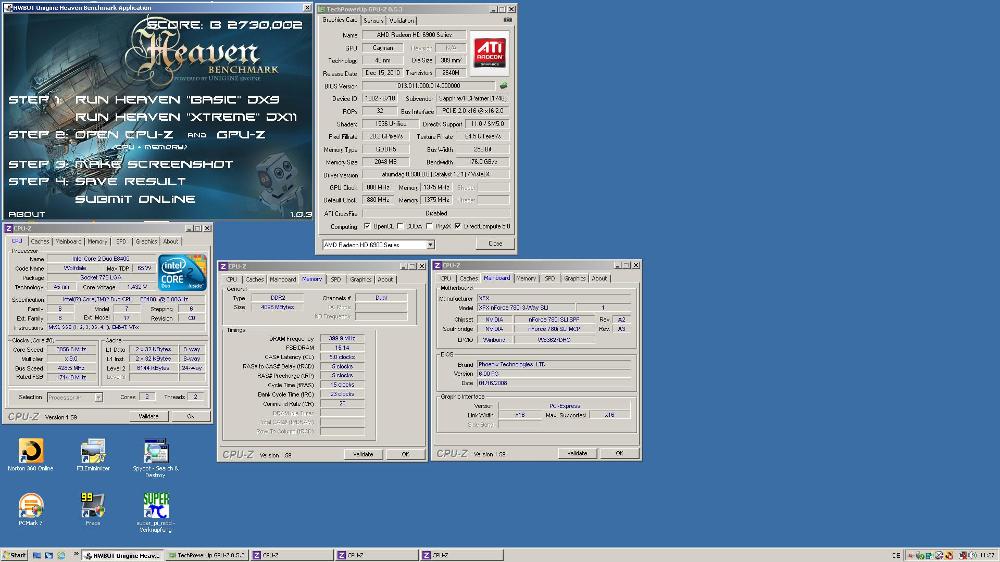Click Run Heaven "Xtreme" DX11 in the Heaven window
This screenshot has height=562, width=1000.
[x=186, y=117]
